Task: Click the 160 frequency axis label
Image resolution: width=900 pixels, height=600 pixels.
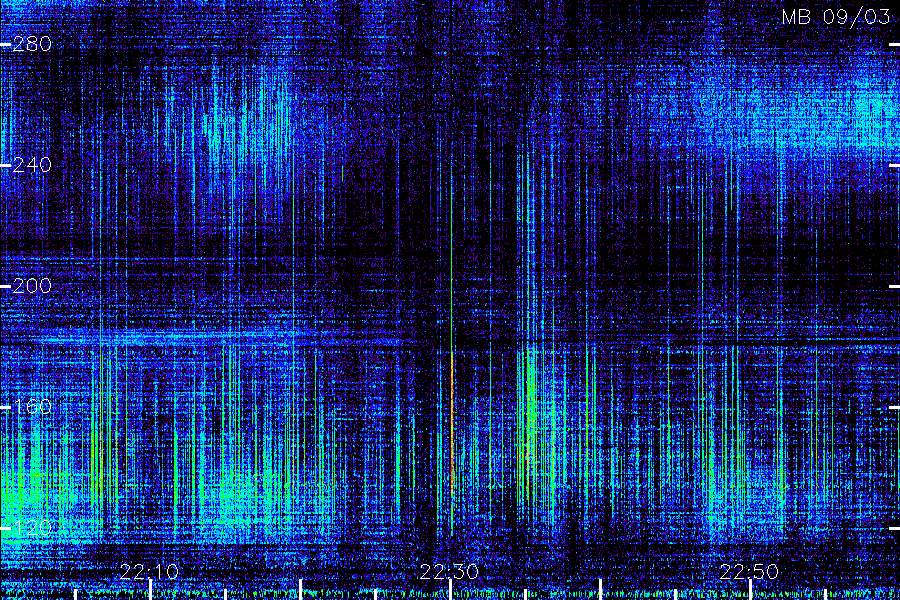Action: [x=32, y=407]
